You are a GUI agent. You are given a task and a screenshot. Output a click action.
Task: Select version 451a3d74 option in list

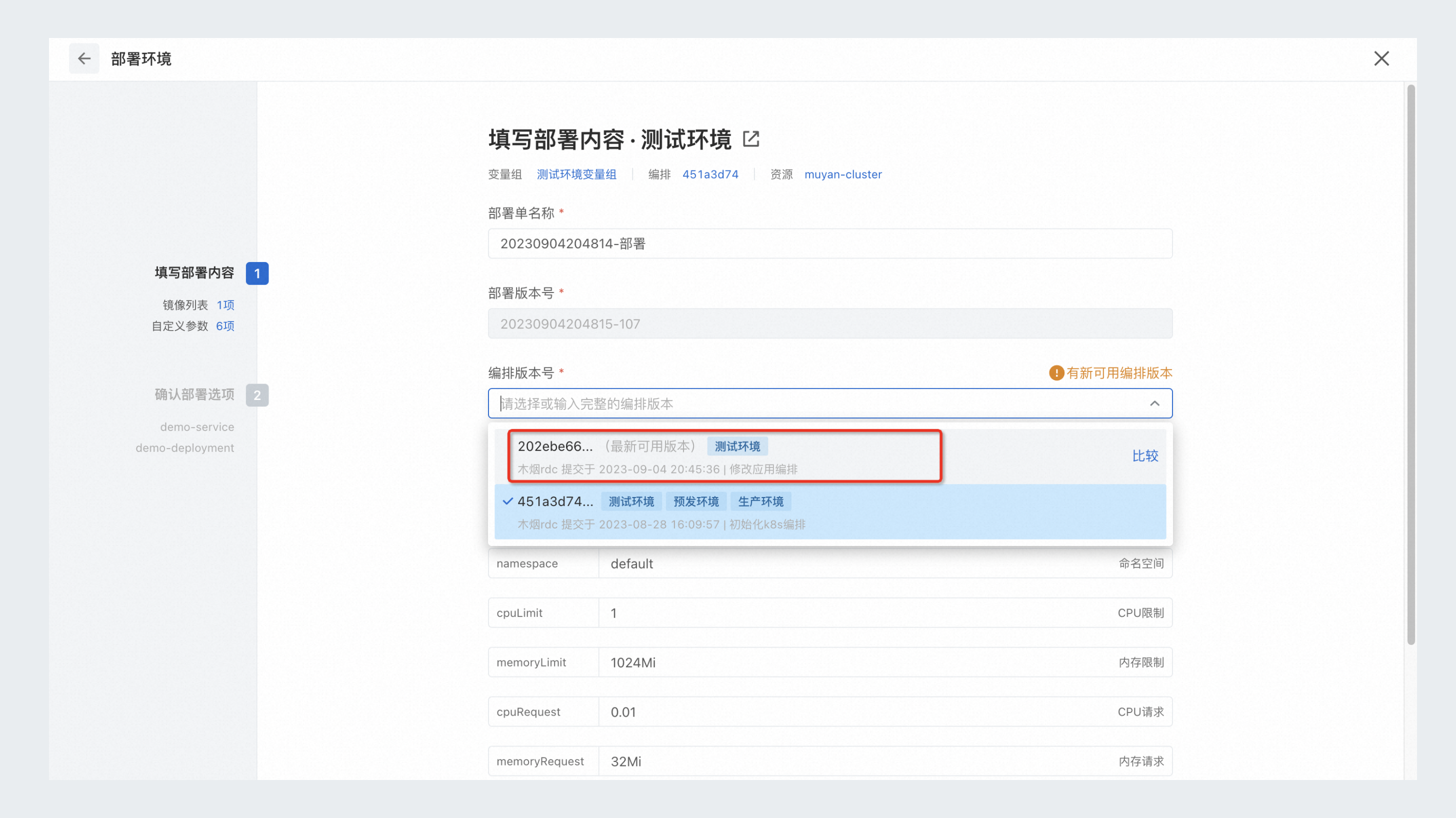[830, 512]
